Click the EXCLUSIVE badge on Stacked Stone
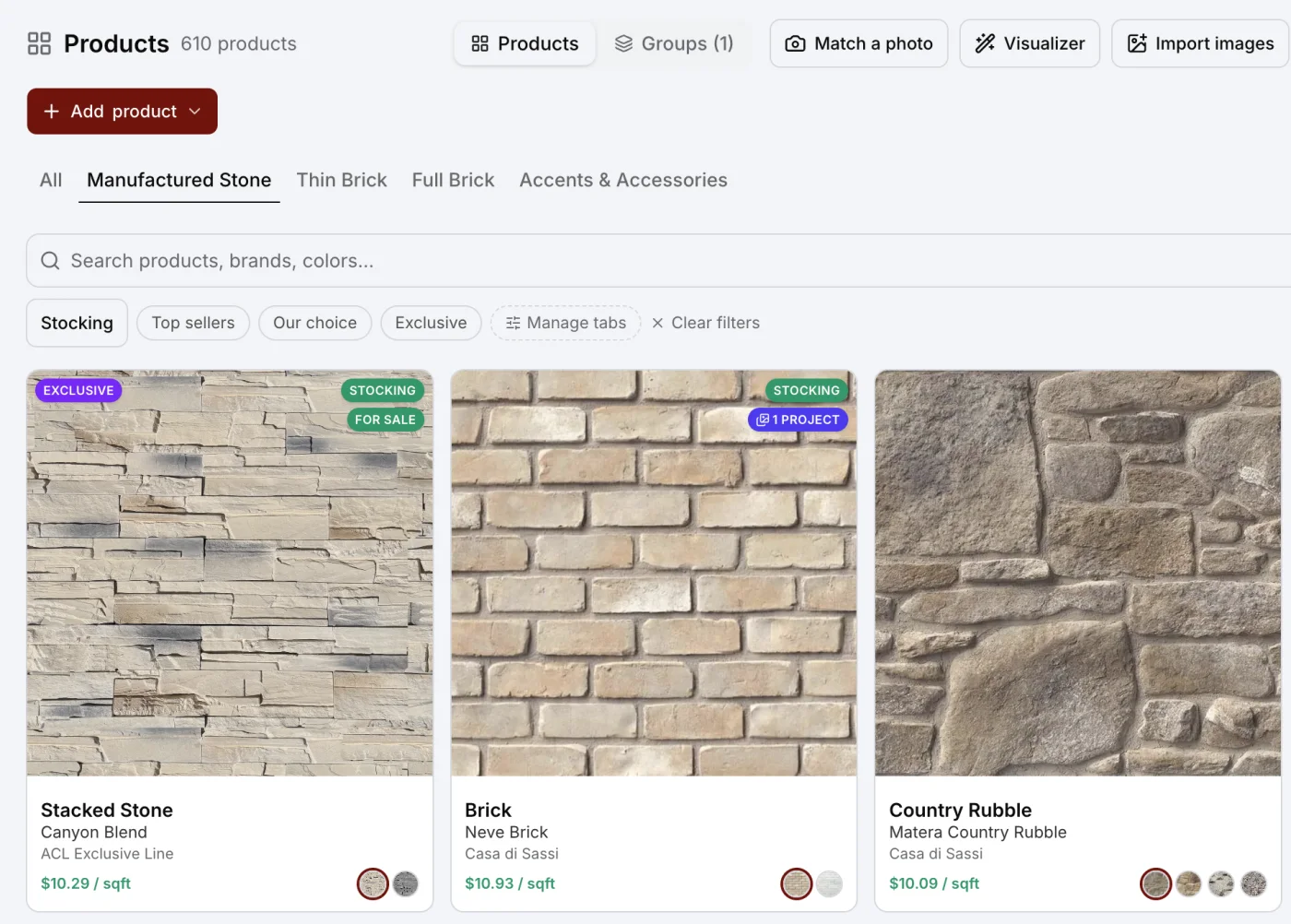This screenshot has width=1291, height=924. 78,390
